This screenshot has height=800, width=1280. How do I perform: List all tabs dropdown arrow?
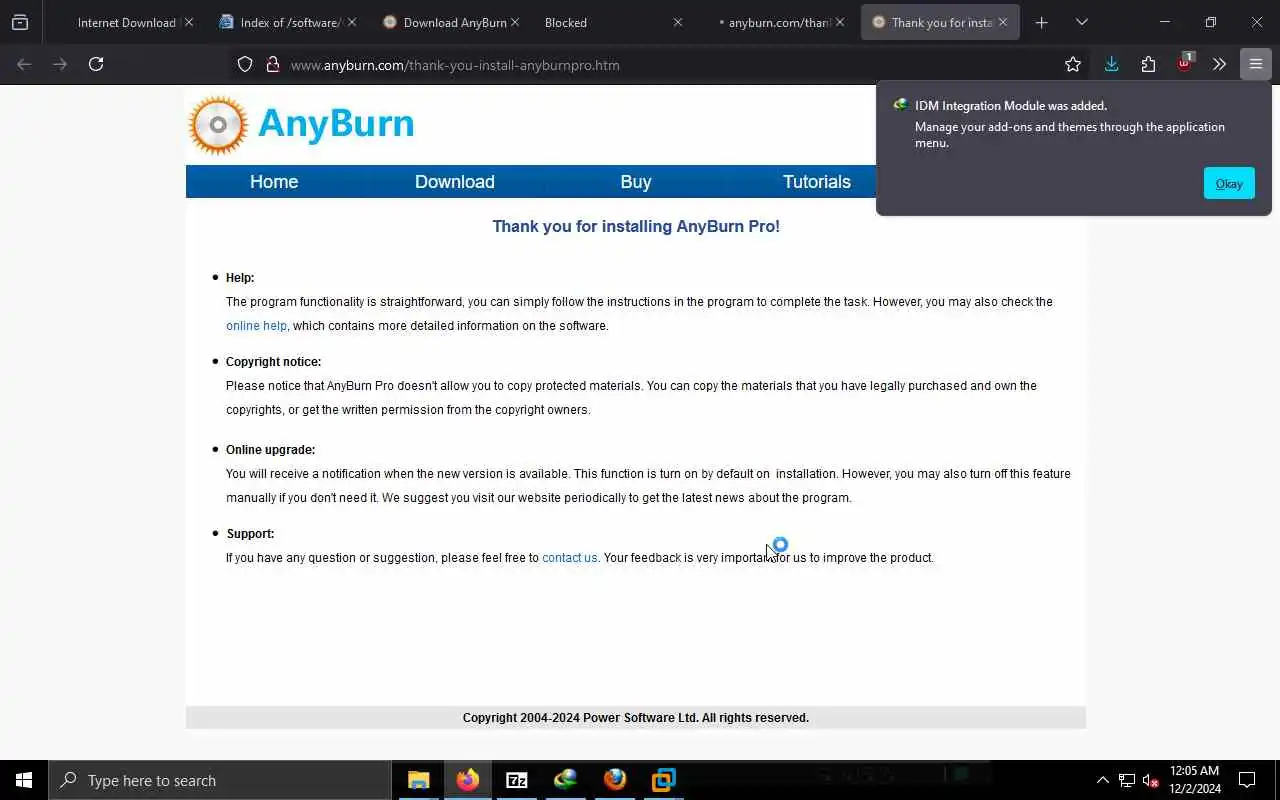pyautogui.click(x=1082, y=22)
